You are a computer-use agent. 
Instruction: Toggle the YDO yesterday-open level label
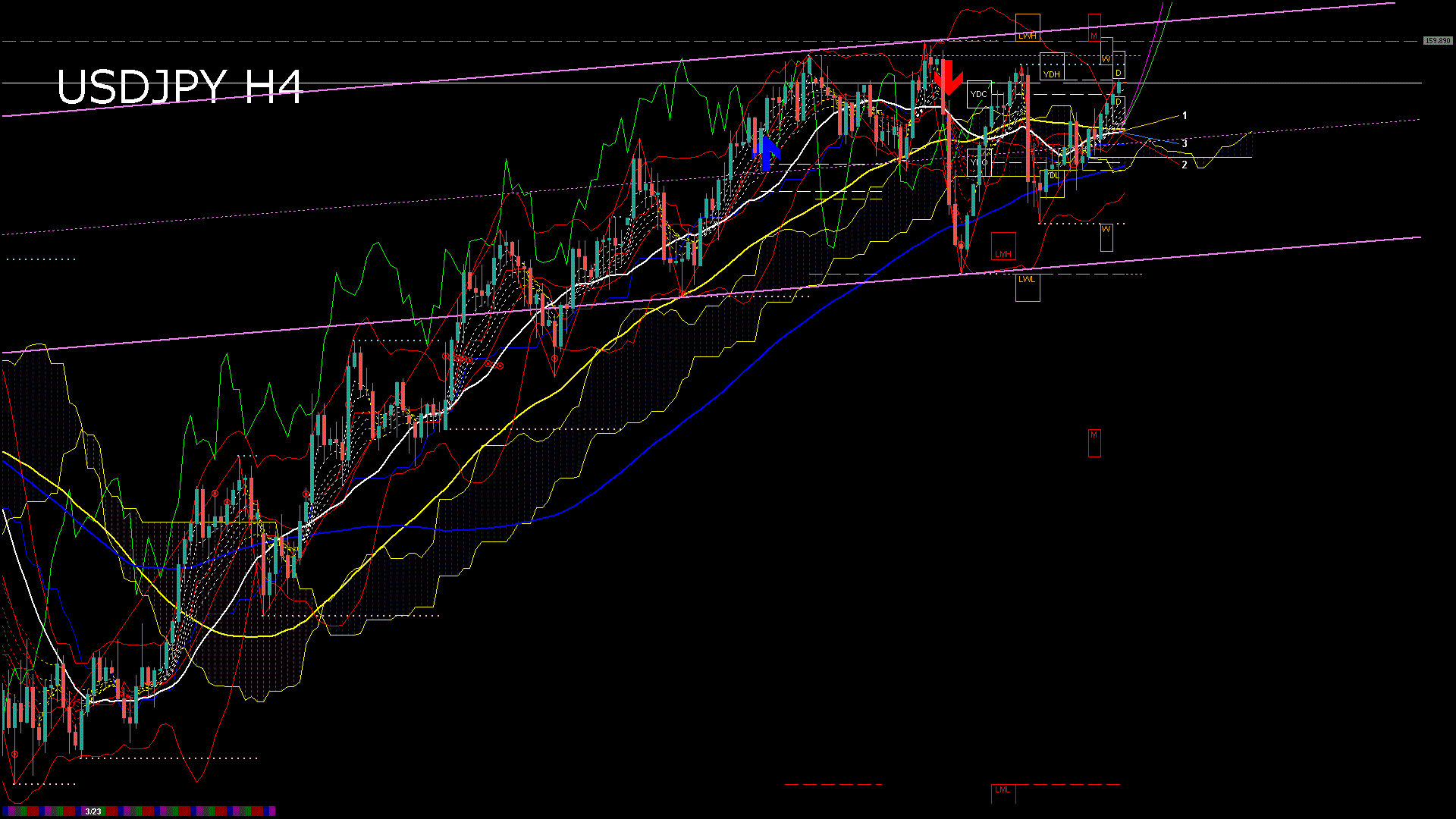coord(979,161)
